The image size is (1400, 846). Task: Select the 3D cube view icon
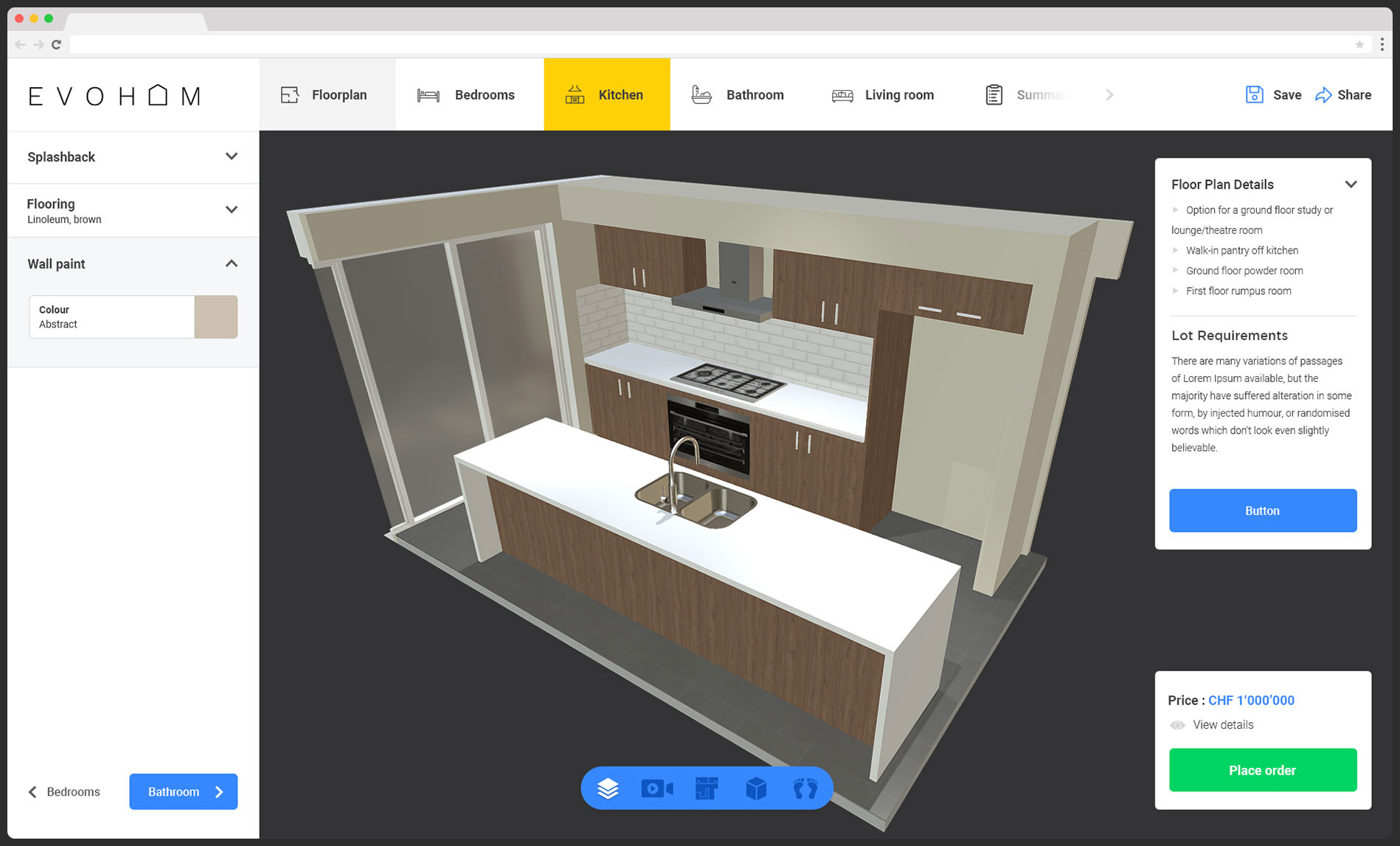point(756,788)
